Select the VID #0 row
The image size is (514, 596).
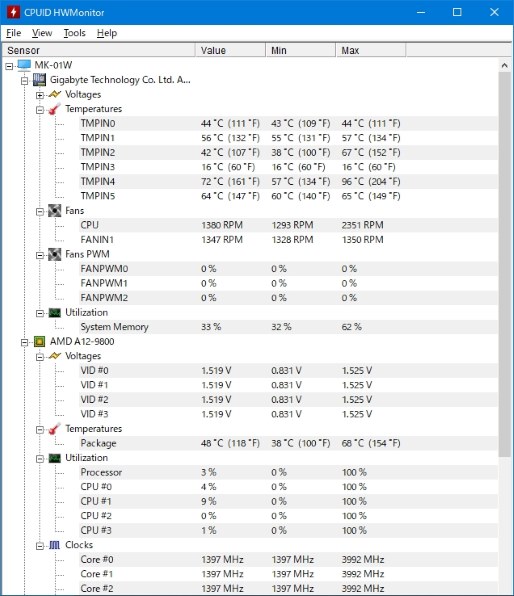[288, 370]
